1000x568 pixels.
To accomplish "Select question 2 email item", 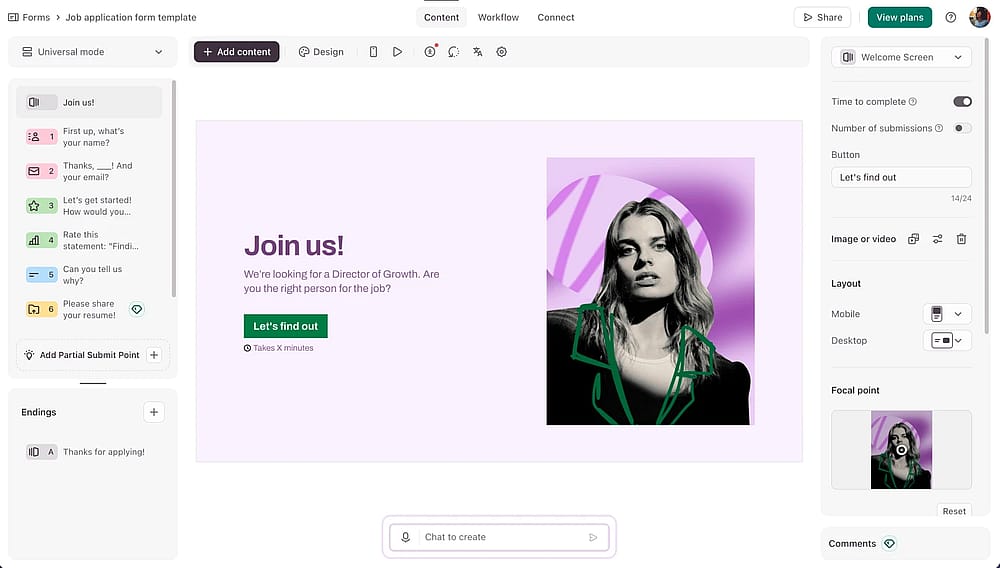I will (x=89, y=171).
